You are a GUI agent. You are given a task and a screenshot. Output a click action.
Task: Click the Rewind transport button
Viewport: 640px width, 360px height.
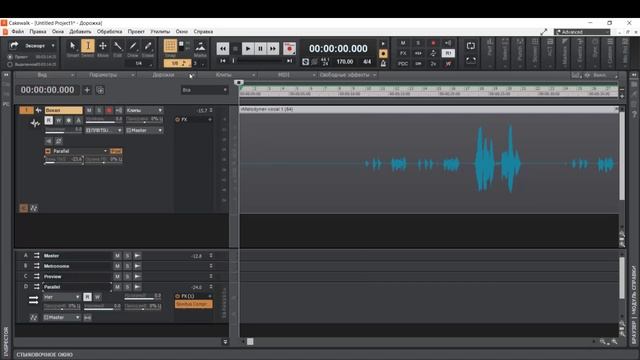[x=223, y=49]
